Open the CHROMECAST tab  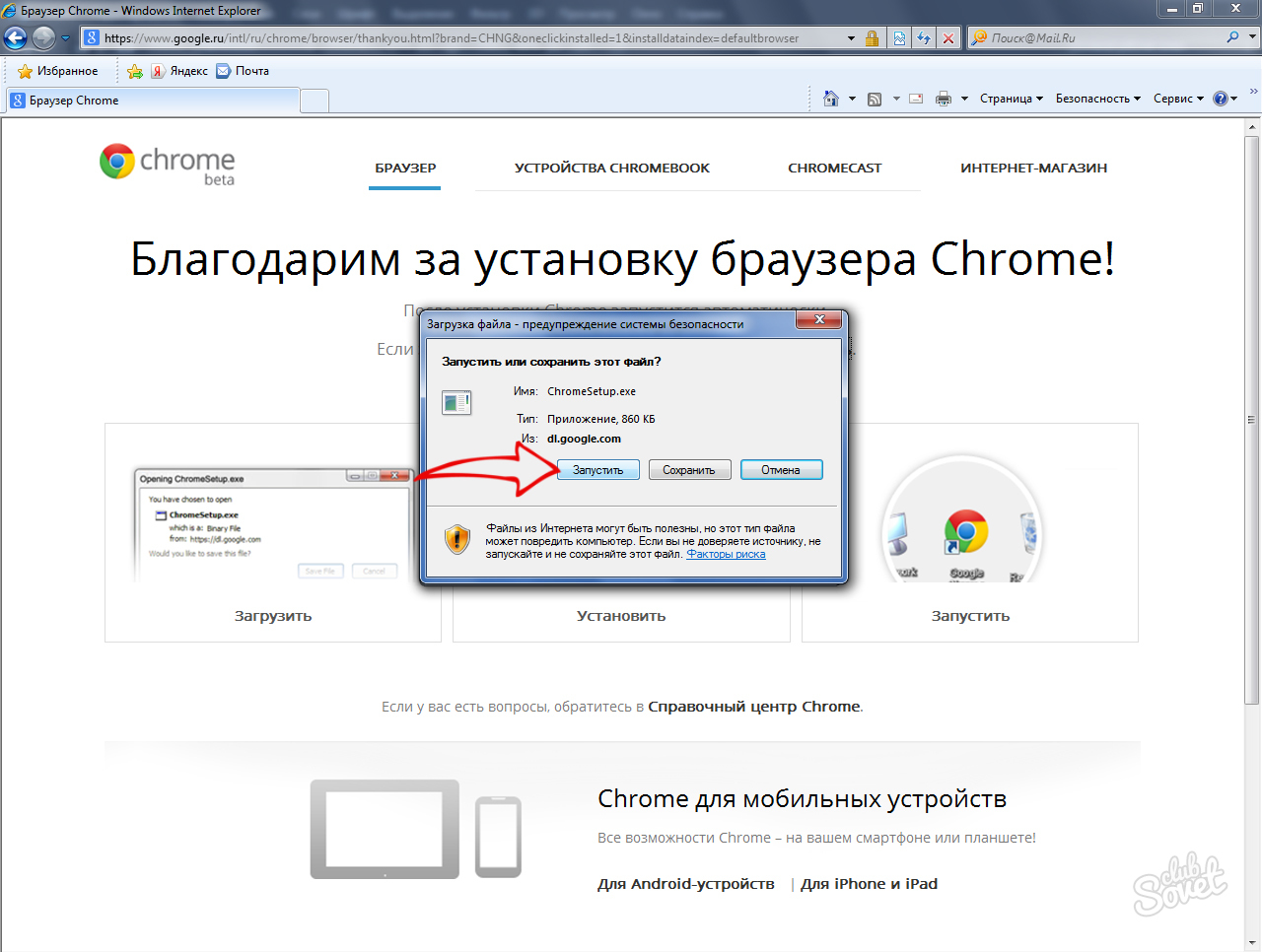pos(835,168)
